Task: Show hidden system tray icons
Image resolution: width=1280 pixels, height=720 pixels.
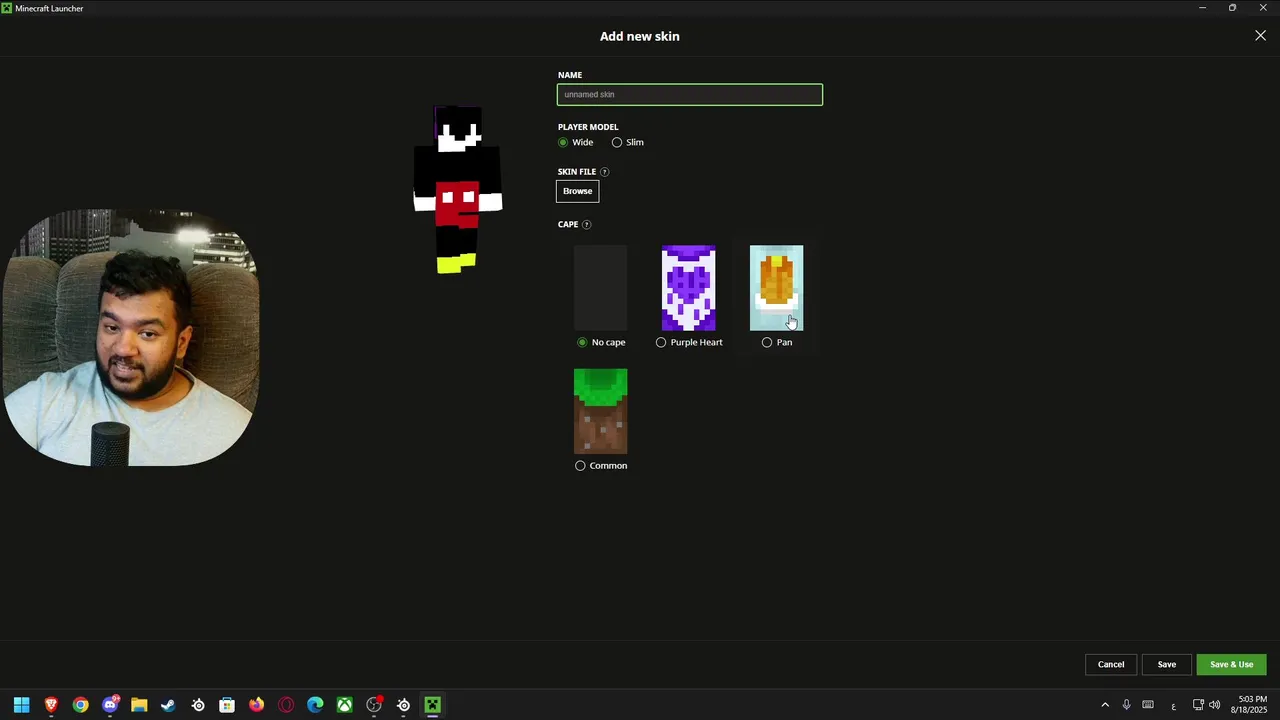Action: click(x=1105, y=705)
